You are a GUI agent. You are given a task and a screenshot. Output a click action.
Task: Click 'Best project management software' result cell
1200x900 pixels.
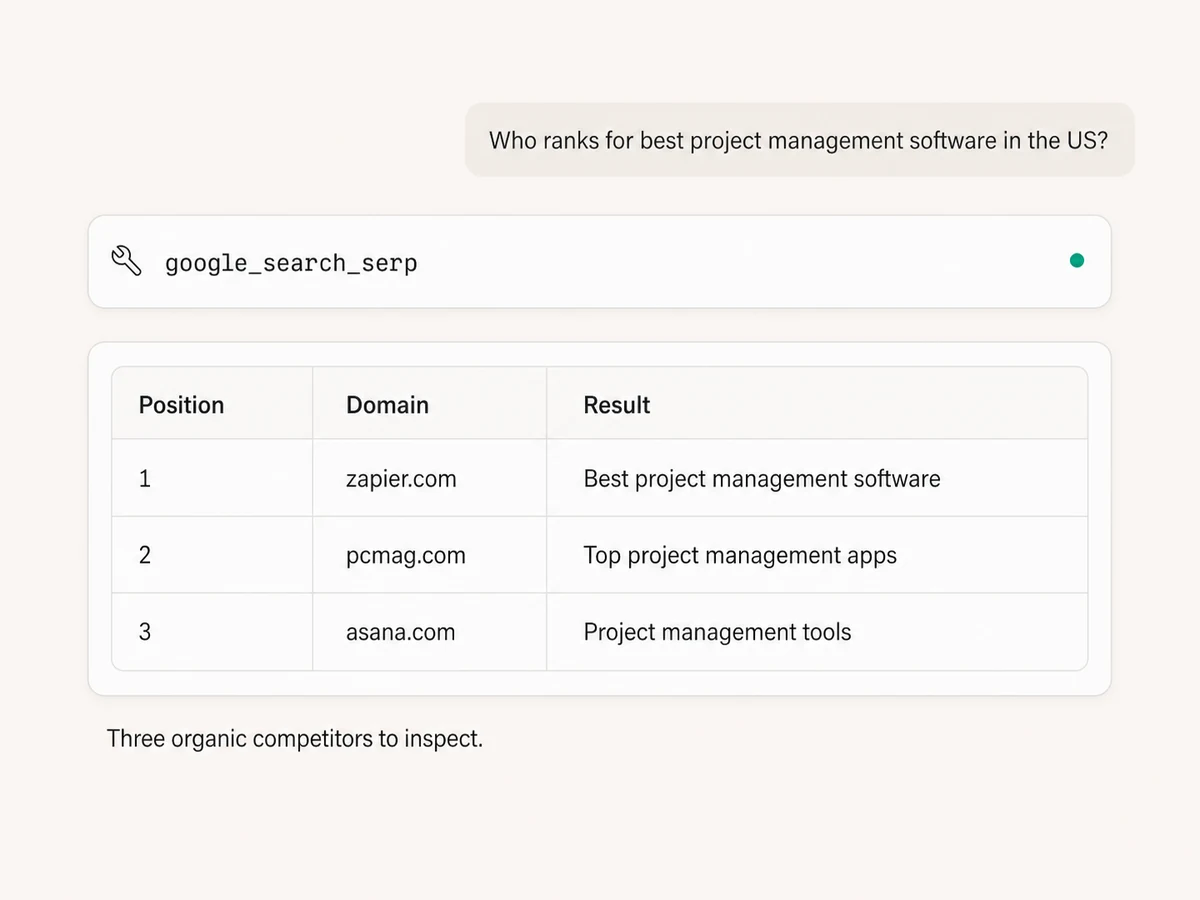pos(817,478)
